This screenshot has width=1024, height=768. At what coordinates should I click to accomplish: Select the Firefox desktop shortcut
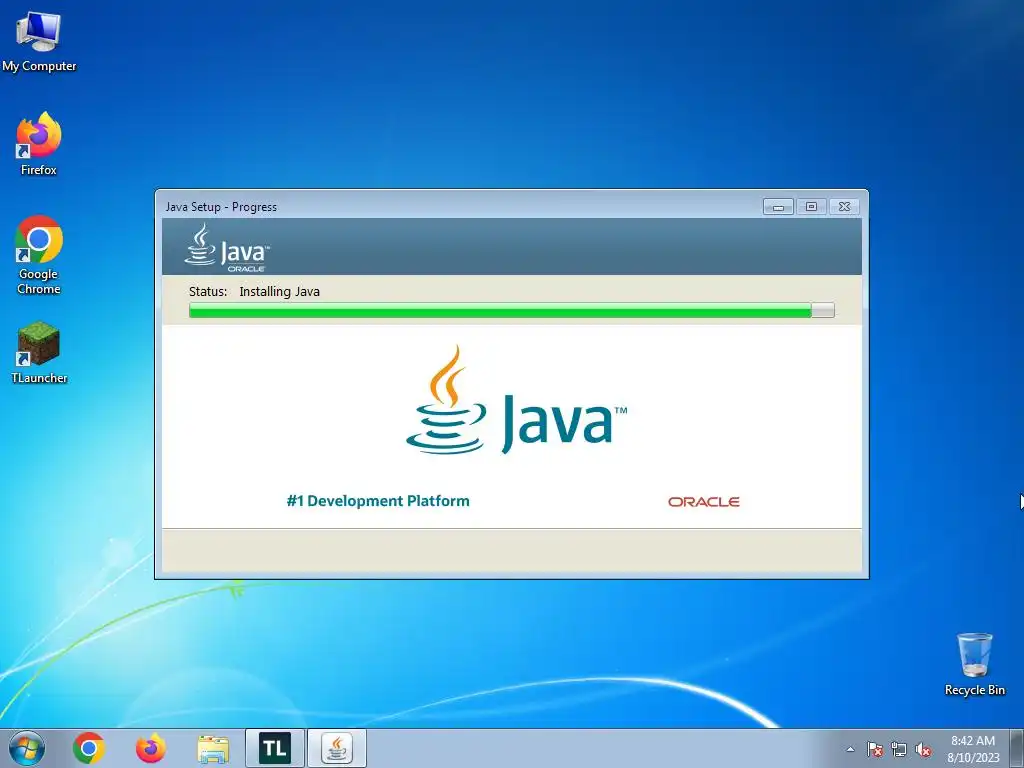point(39,144)
